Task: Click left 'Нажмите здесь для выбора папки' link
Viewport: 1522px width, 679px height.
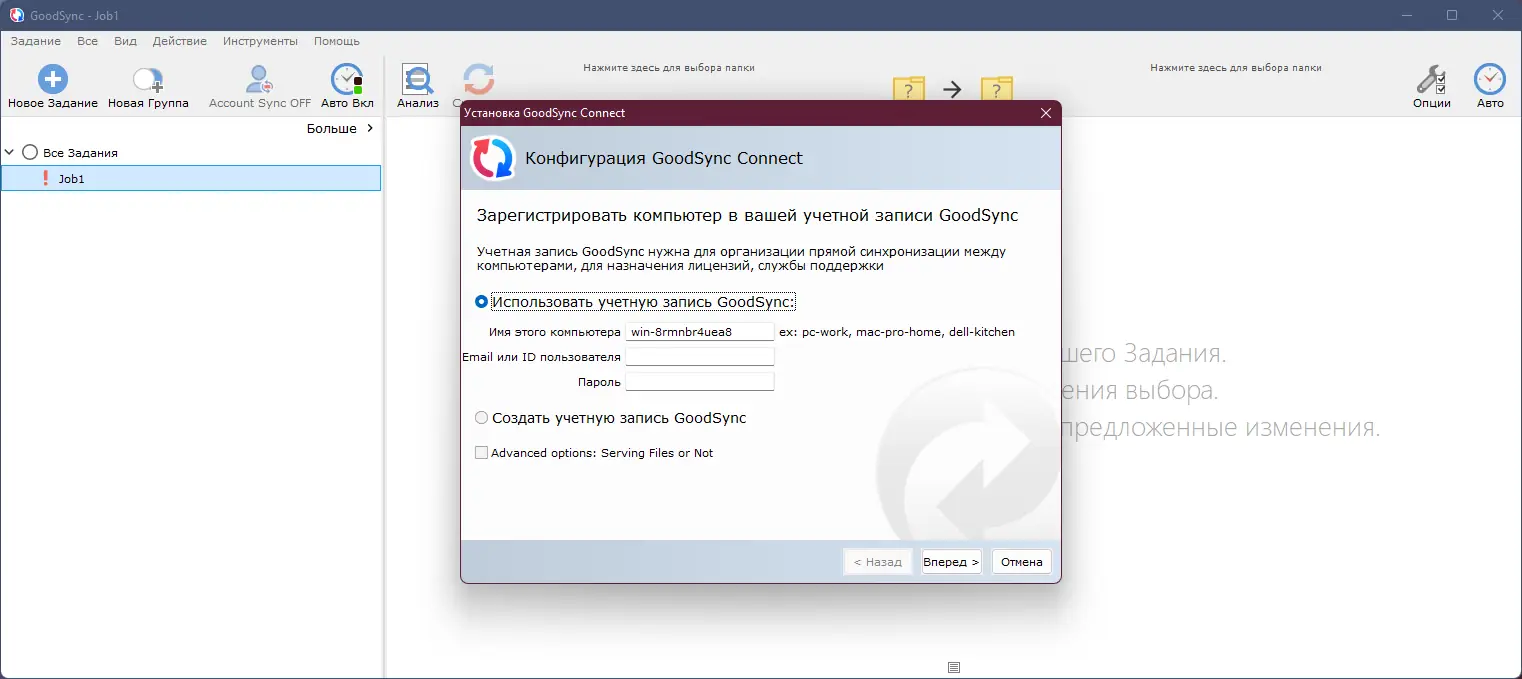Action: coord(669,68)
